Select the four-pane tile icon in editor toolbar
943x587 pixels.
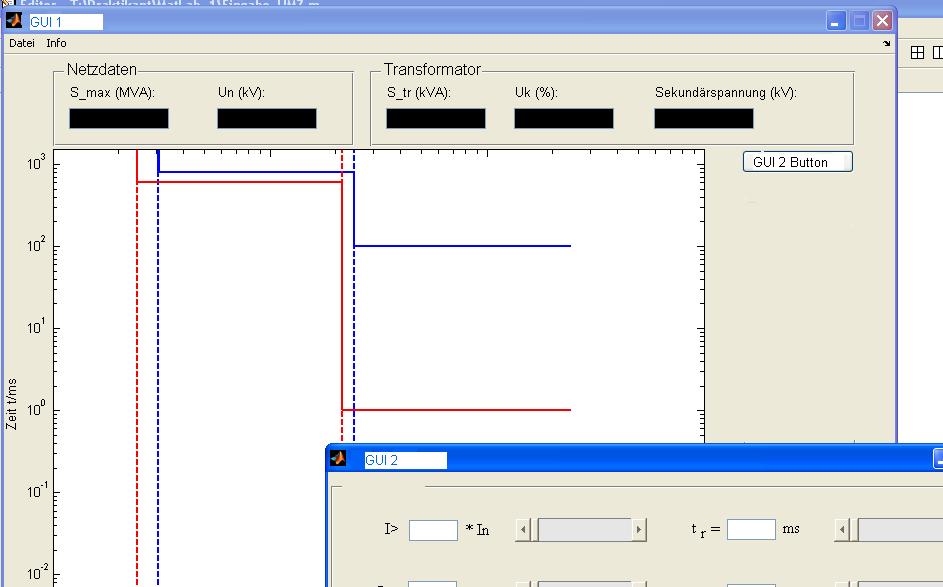tap(917, 53)
